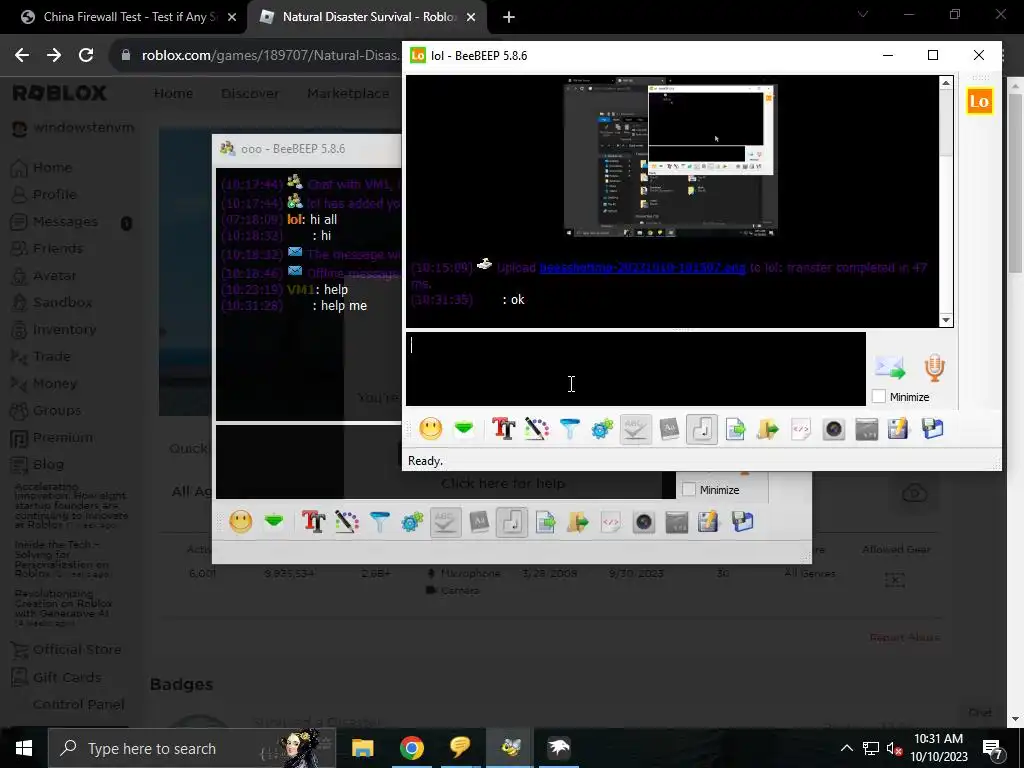This screenshot has height=768, width=1024.
Task: Click the floppy-and-pencil icon in lol chat
Action: tap(899, 429)
